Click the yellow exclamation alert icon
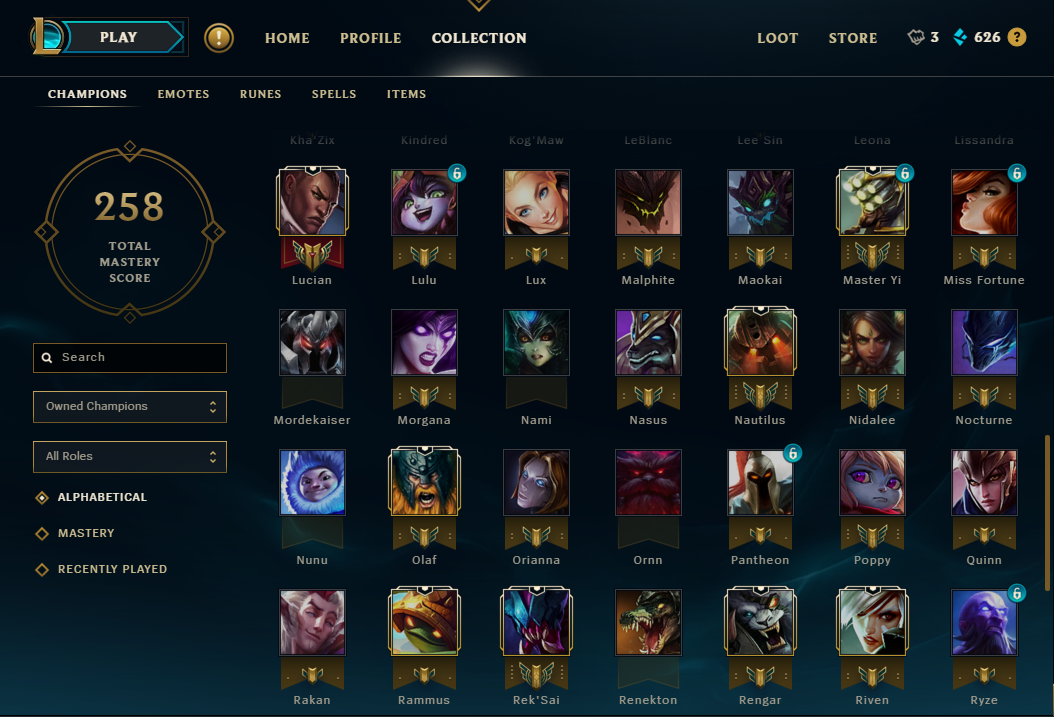1054x717 pixels. (x=218, y=38)
